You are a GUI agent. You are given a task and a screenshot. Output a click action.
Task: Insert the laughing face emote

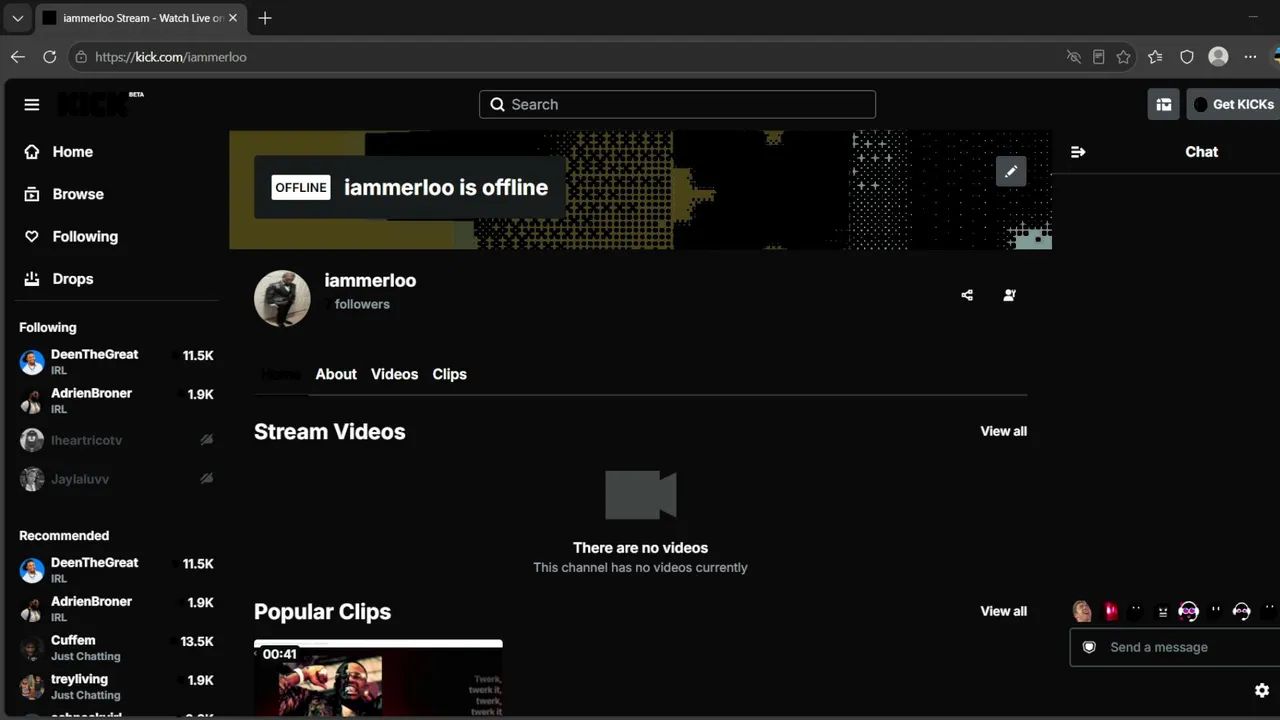click(1082, 611)
